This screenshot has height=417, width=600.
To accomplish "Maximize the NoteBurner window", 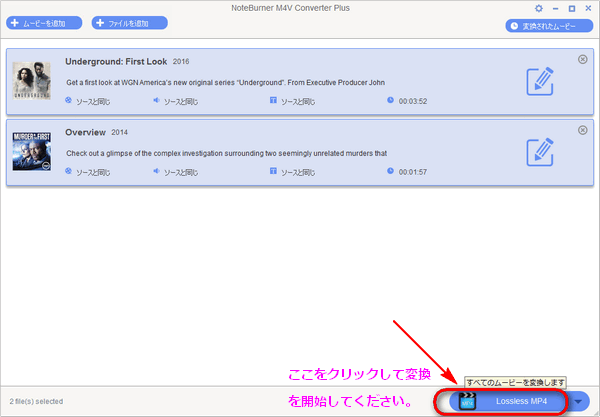I will pyautogui.click(x=572, y=8).
